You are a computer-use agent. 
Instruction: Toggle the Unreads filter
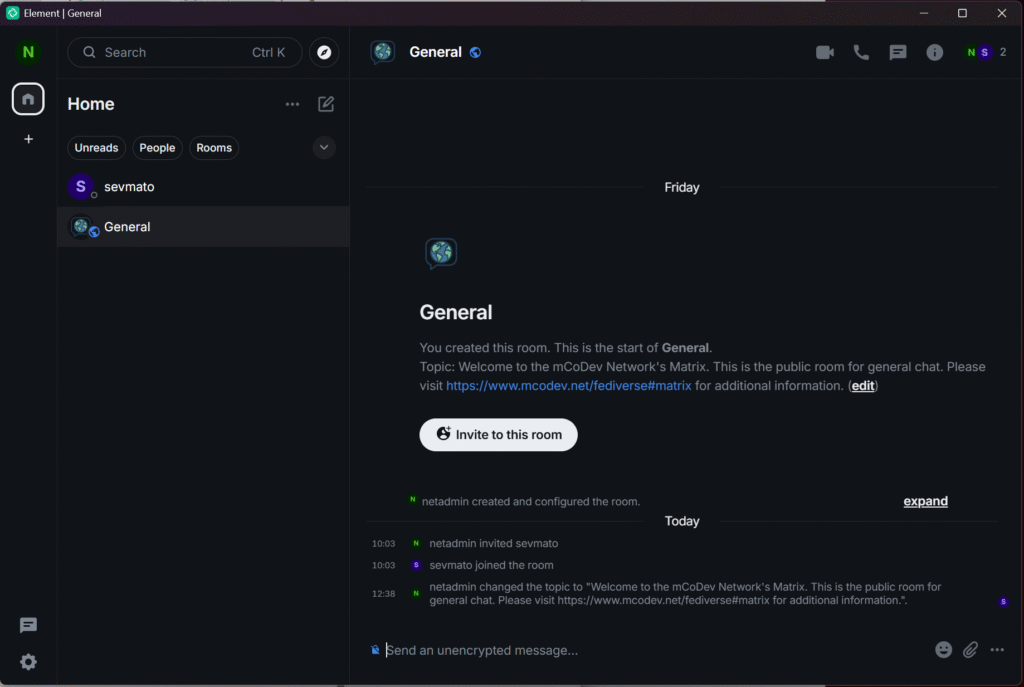[x=96, y=148]
